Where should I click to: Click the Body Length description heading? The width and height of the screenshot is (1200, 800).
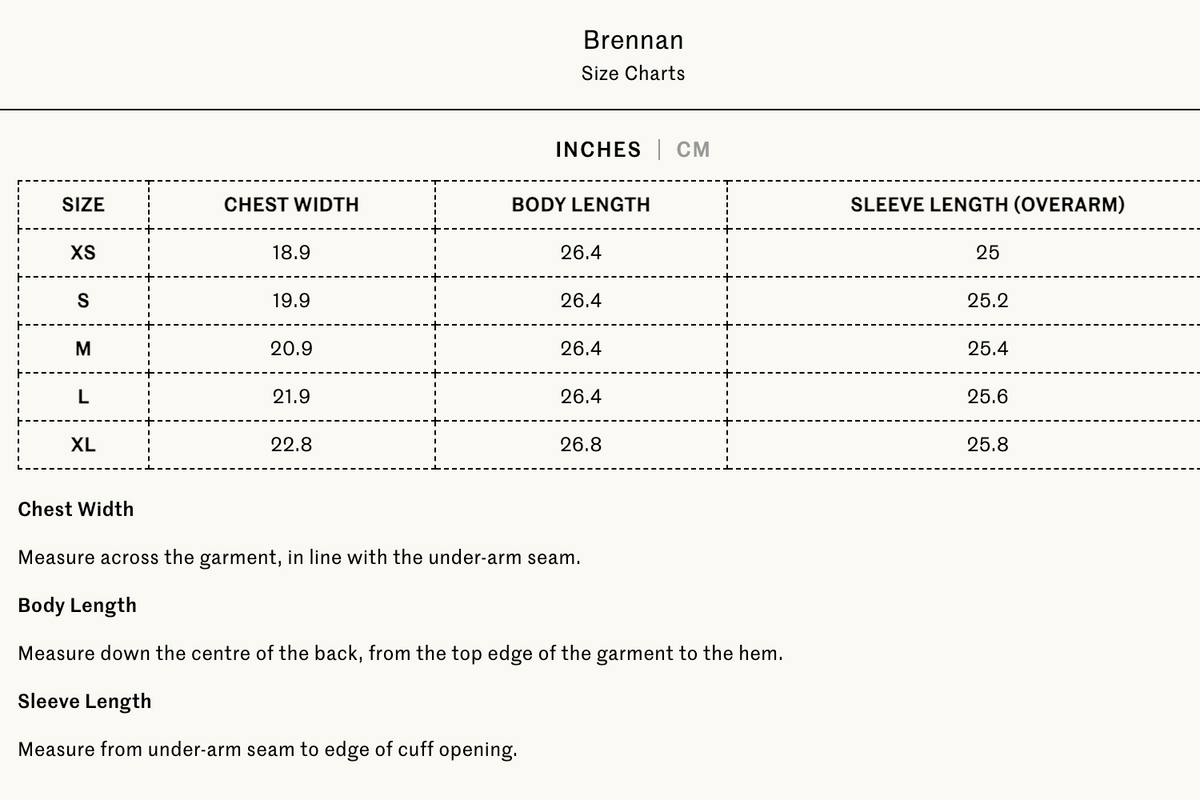[77, 606]
